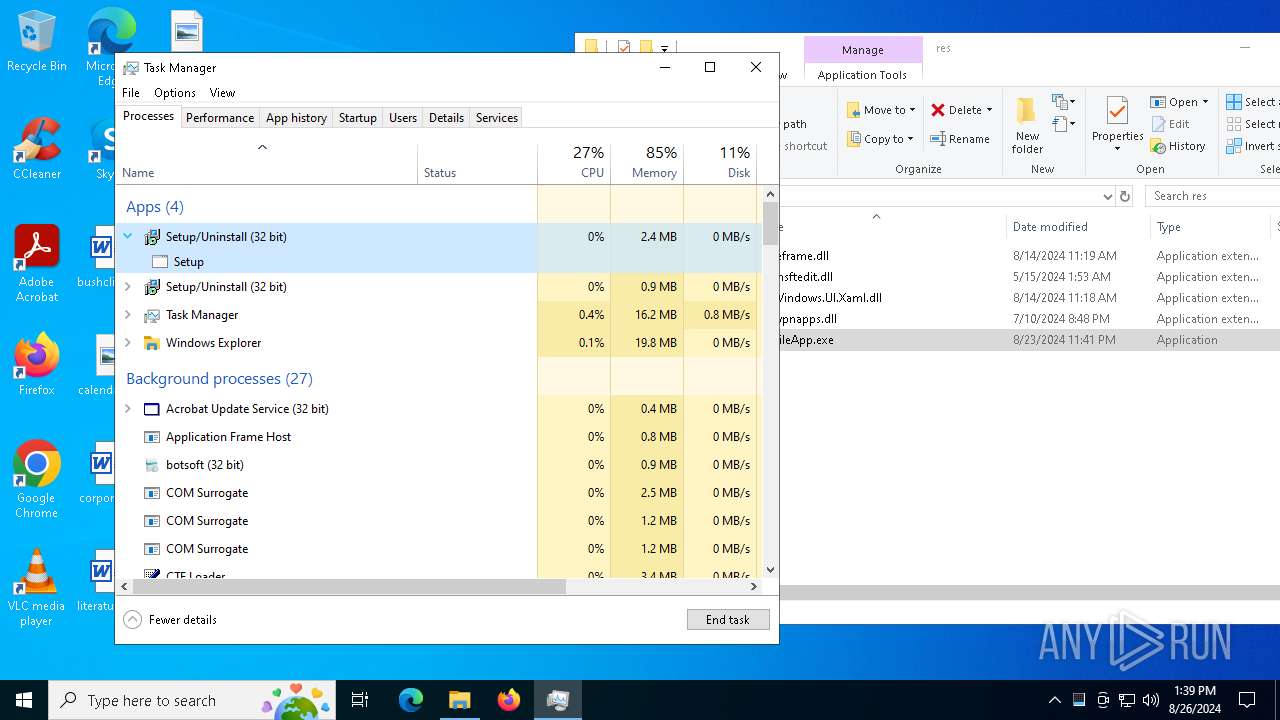
Task: Click the Rename button in Explorer ribbon
Action: pos(960,139)
